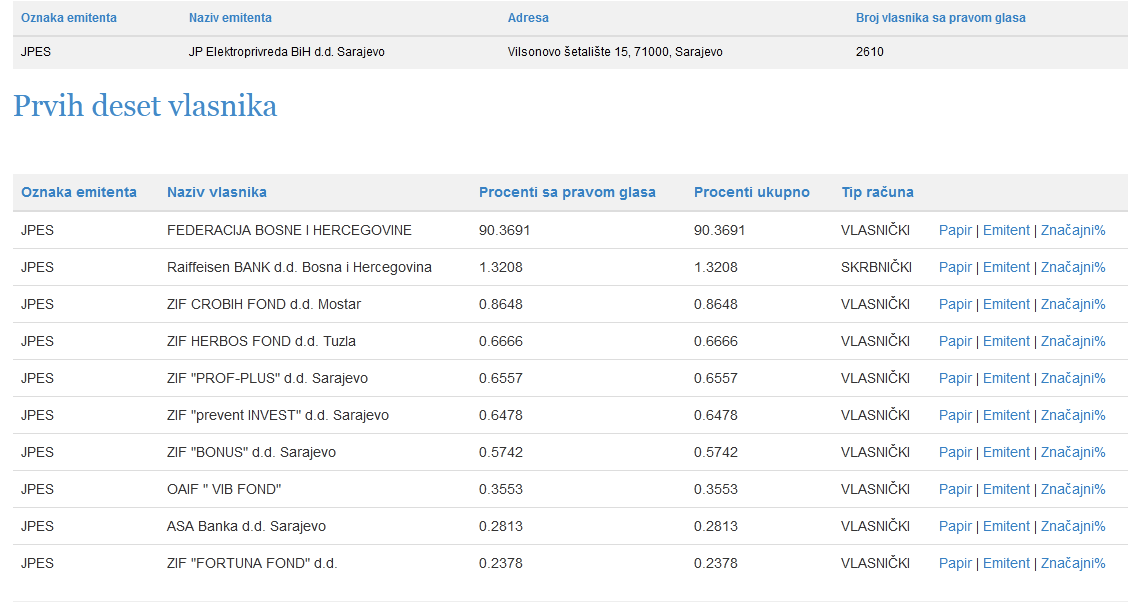1128x614 pixels.
Task: Select Papir link in ZIF BONUS row
Action: 955,452
